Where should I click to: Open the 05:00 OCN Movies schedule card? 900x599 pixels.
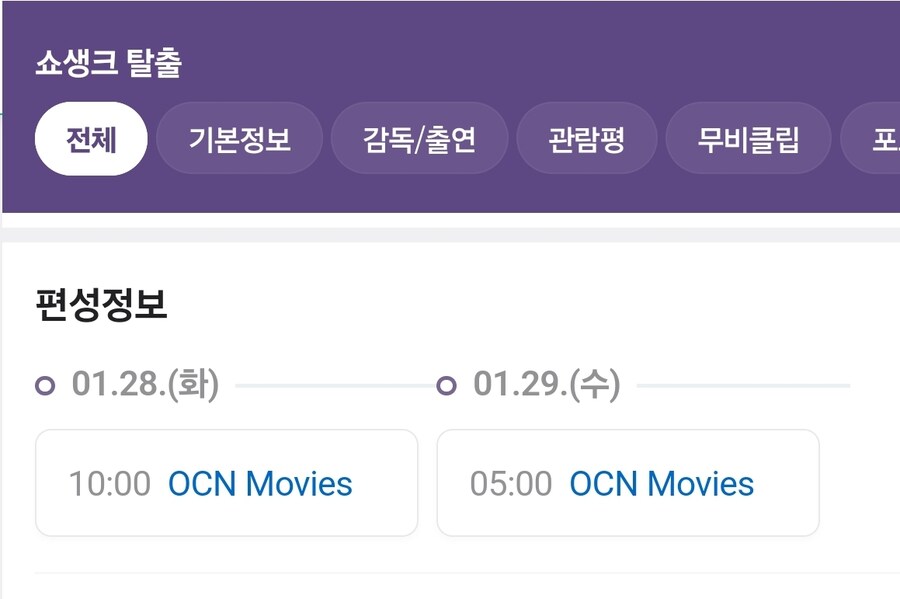tap(628, 483)
